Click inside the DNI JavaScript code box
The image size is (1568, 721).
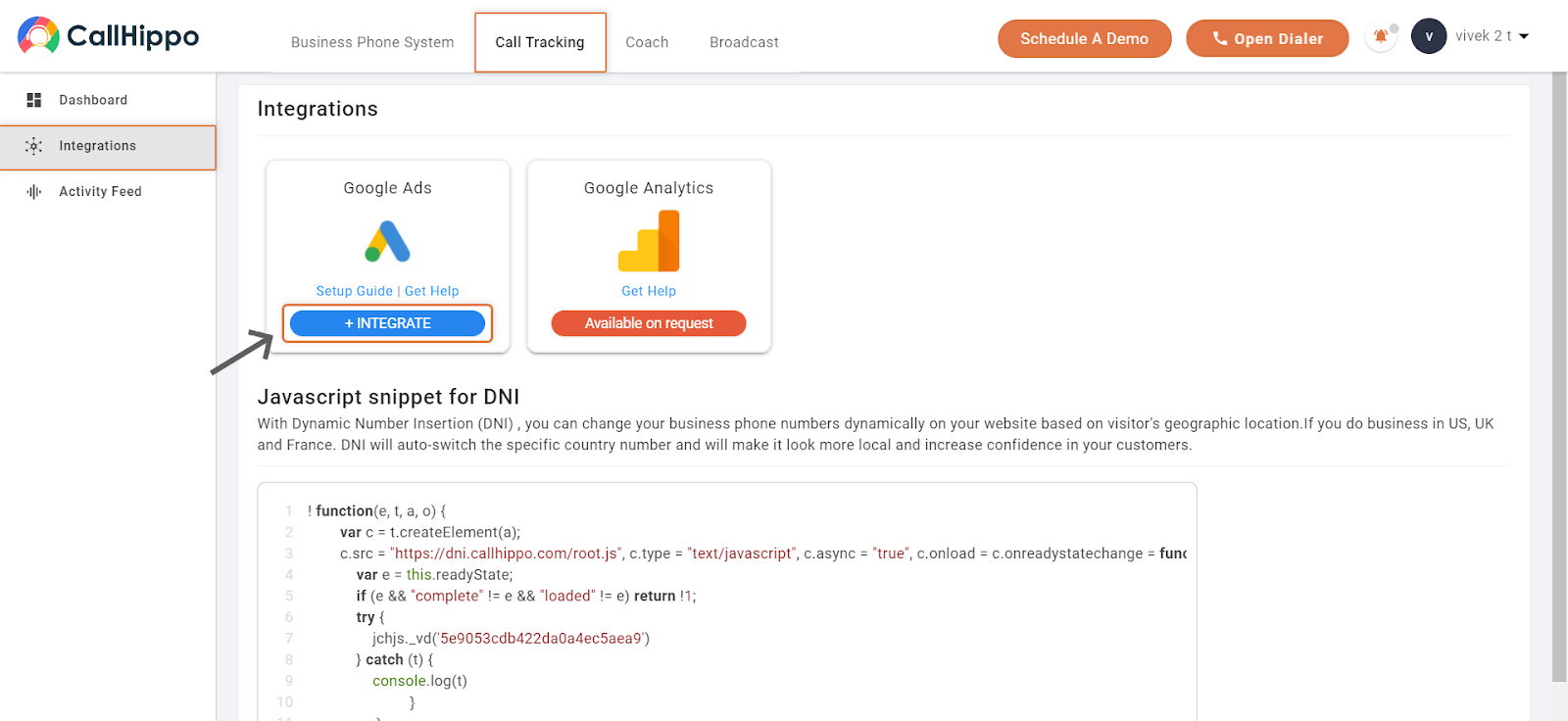[726, 601]
